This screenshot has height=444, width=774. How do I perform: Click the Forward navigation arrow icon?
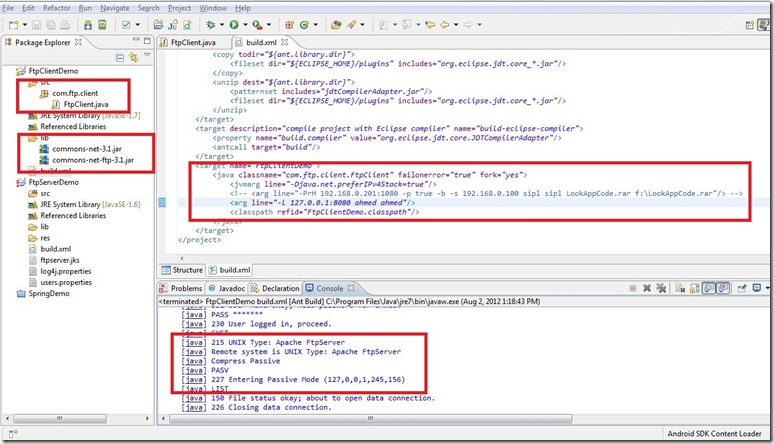468,25
